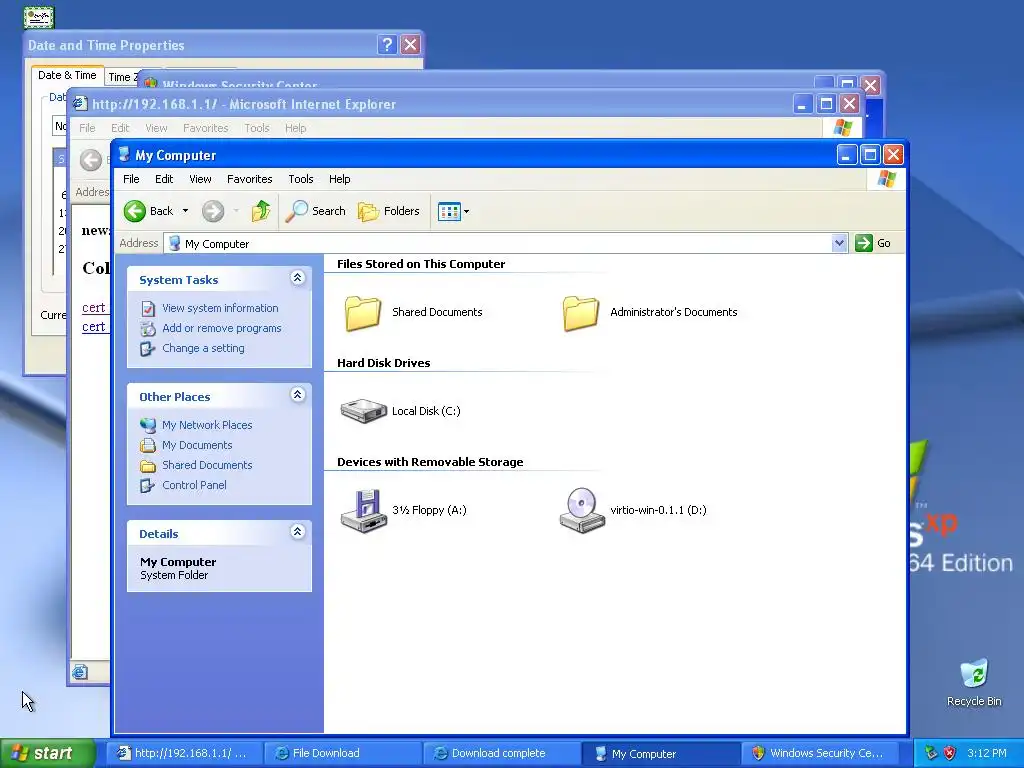The image size is (1024, 768).
Task: Click the Go button next to address bar
Action: coord(873,243)
